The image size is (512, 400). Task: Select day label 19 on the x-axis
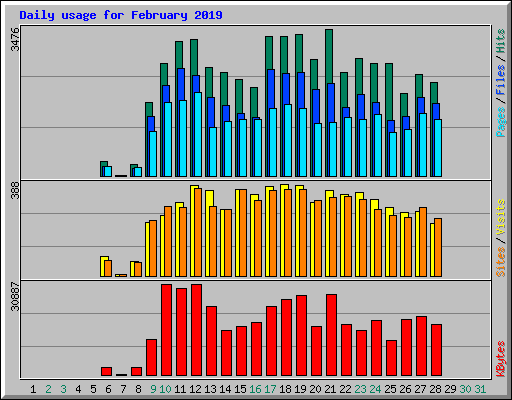(x=300, y=389)
